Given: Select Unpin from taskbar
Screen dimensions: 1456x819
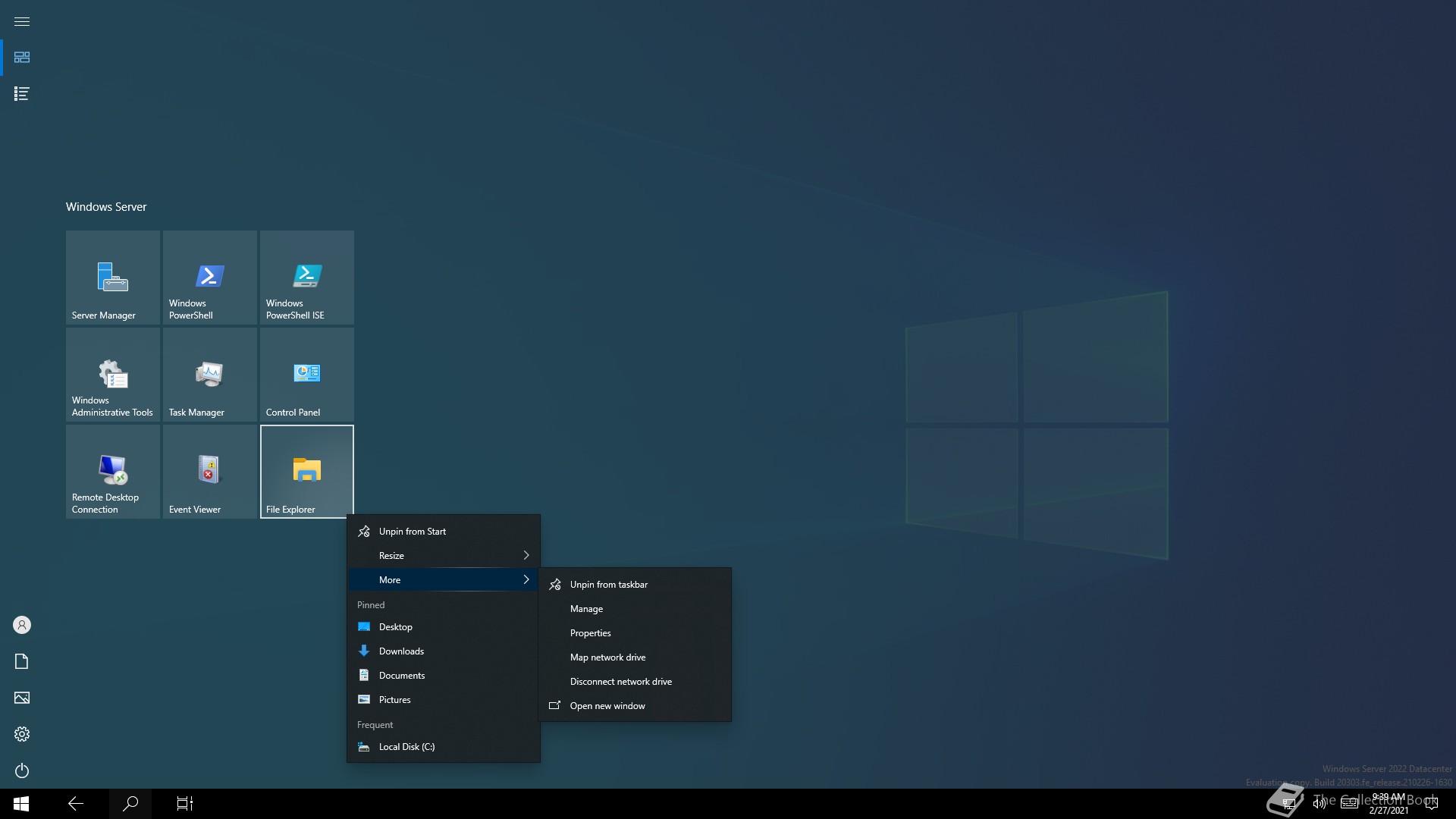Looking at the screenshot, I should [608, 585].
